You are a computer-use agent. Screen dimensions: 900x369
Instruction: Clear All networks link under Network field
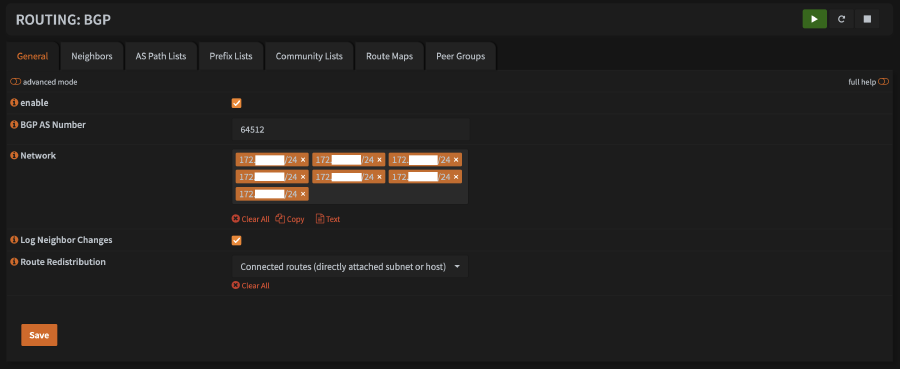click(x=251, y=219)
